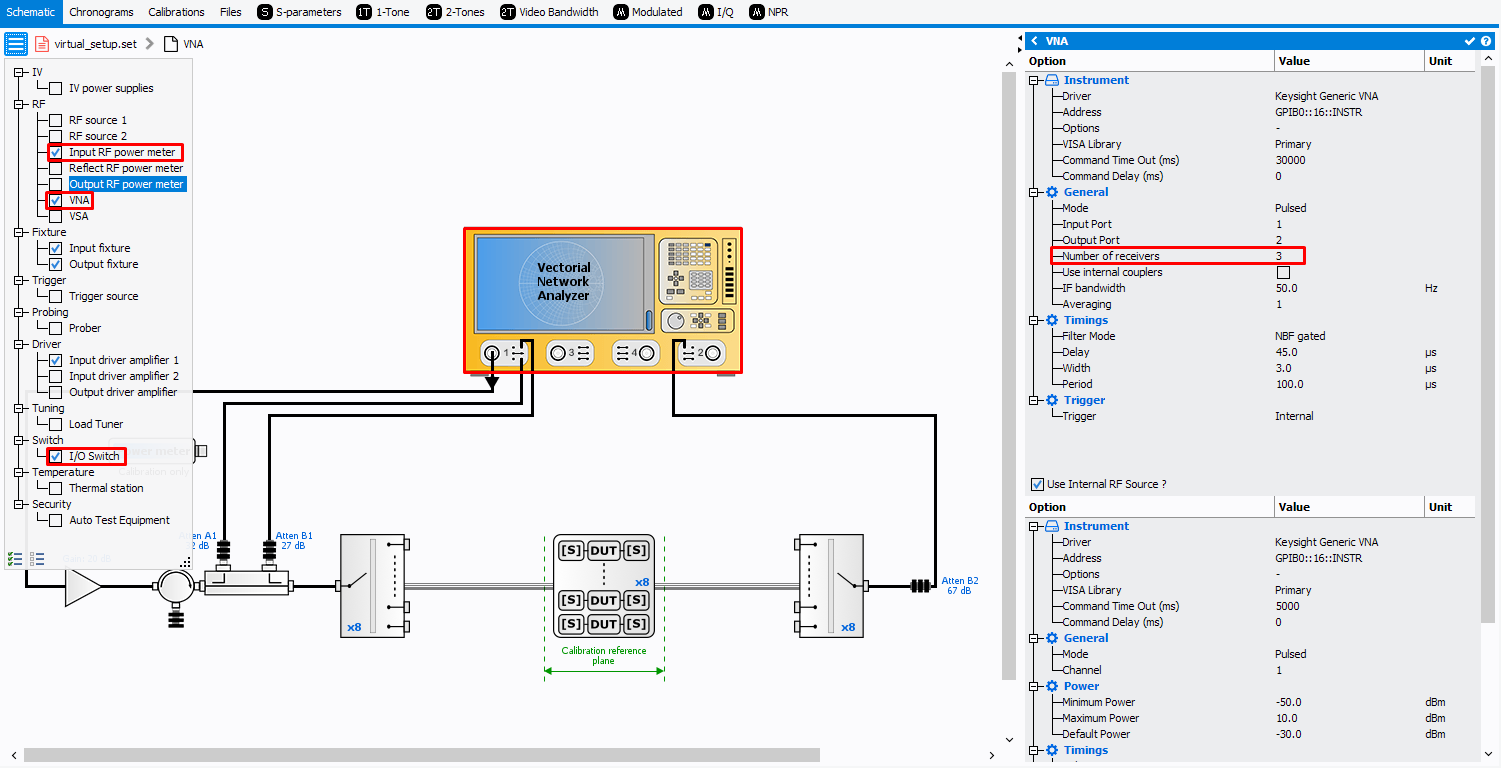Click VNA port 1 connector
This screenshot has width=1501, height=768.
[x=491, y=352]
